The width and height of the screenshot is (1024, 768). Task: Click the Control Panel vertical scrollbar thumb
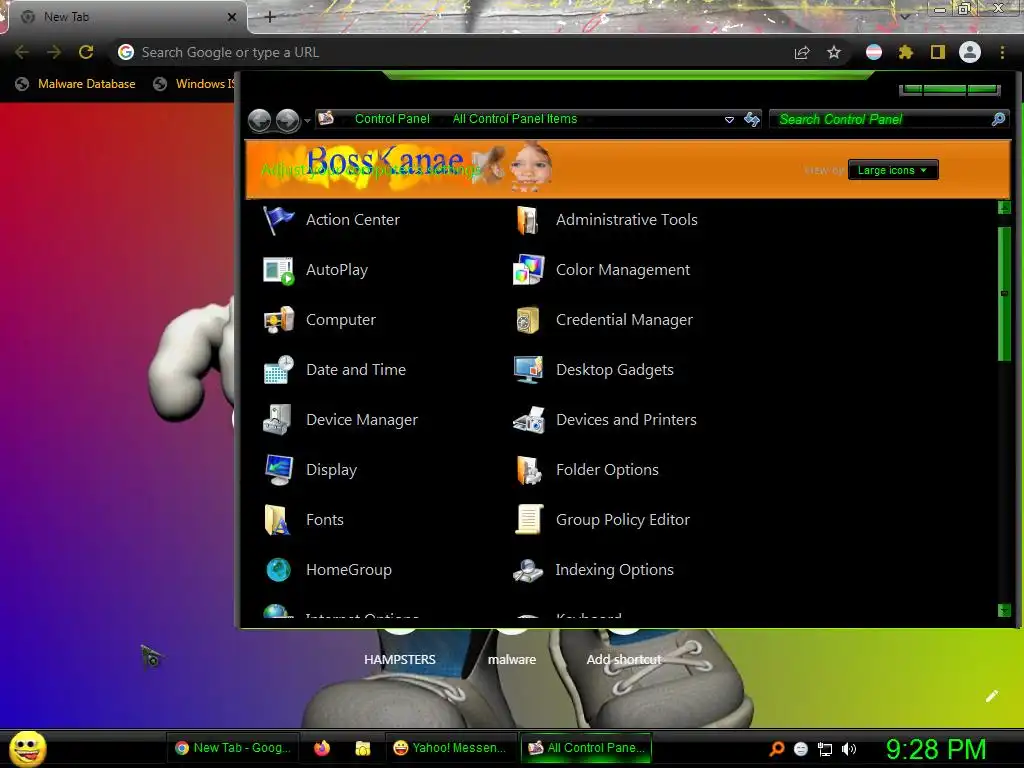pyautogui.click(x=1004, y=294)
